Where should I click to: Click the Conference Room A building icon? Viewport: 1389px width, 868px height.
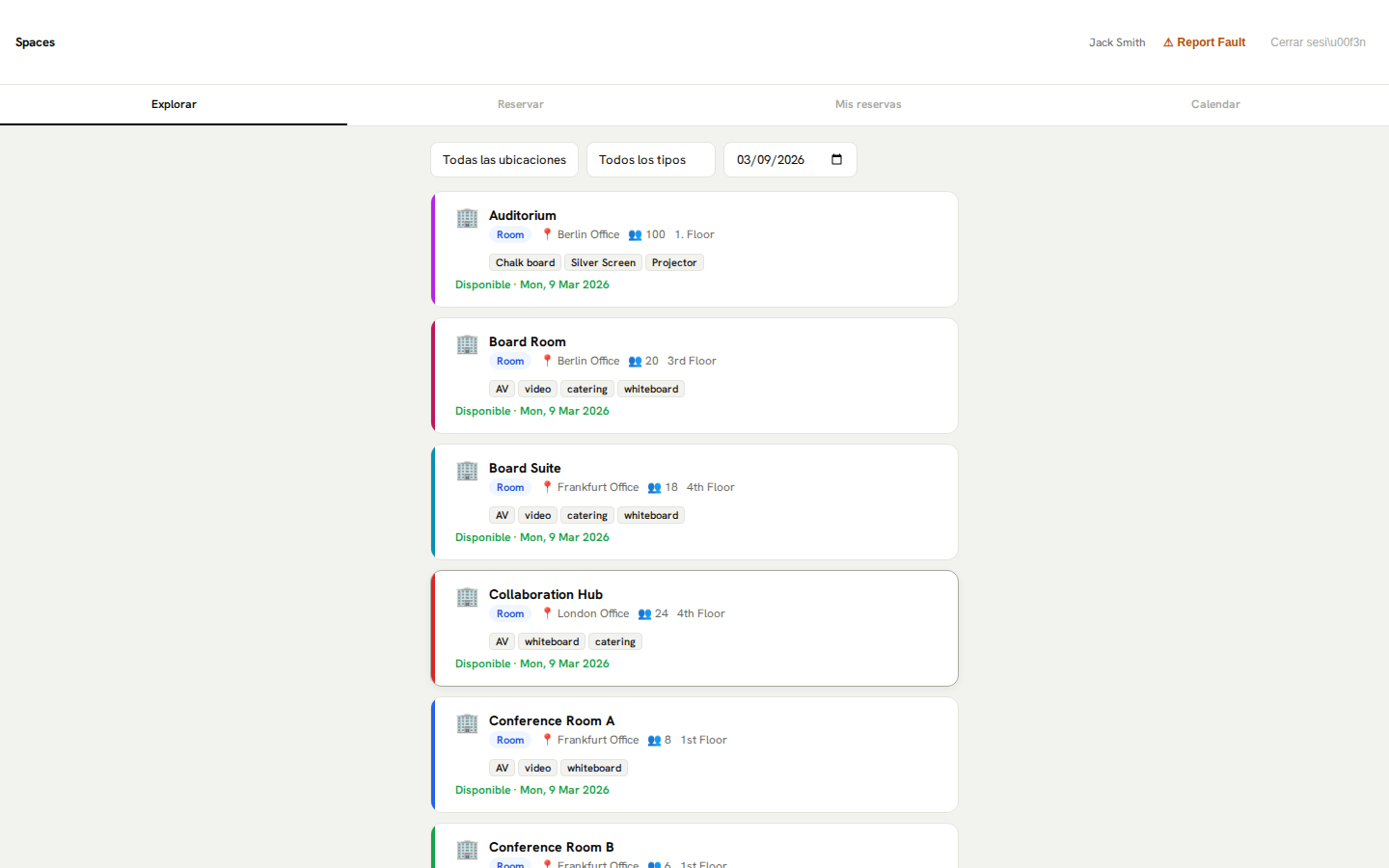coord(467,723)
